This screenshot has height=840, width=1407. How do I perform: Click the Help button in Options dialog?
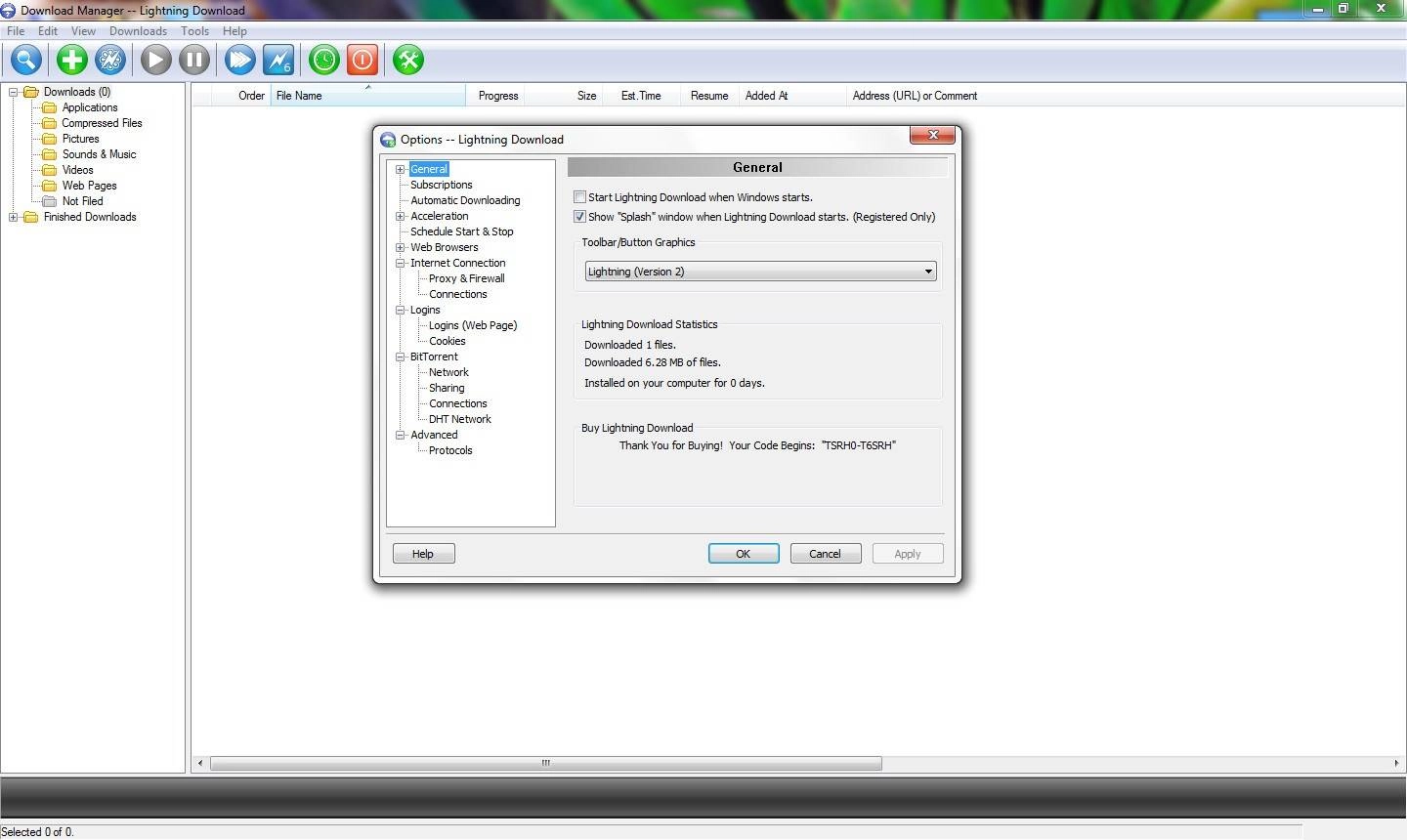[423, 554]
